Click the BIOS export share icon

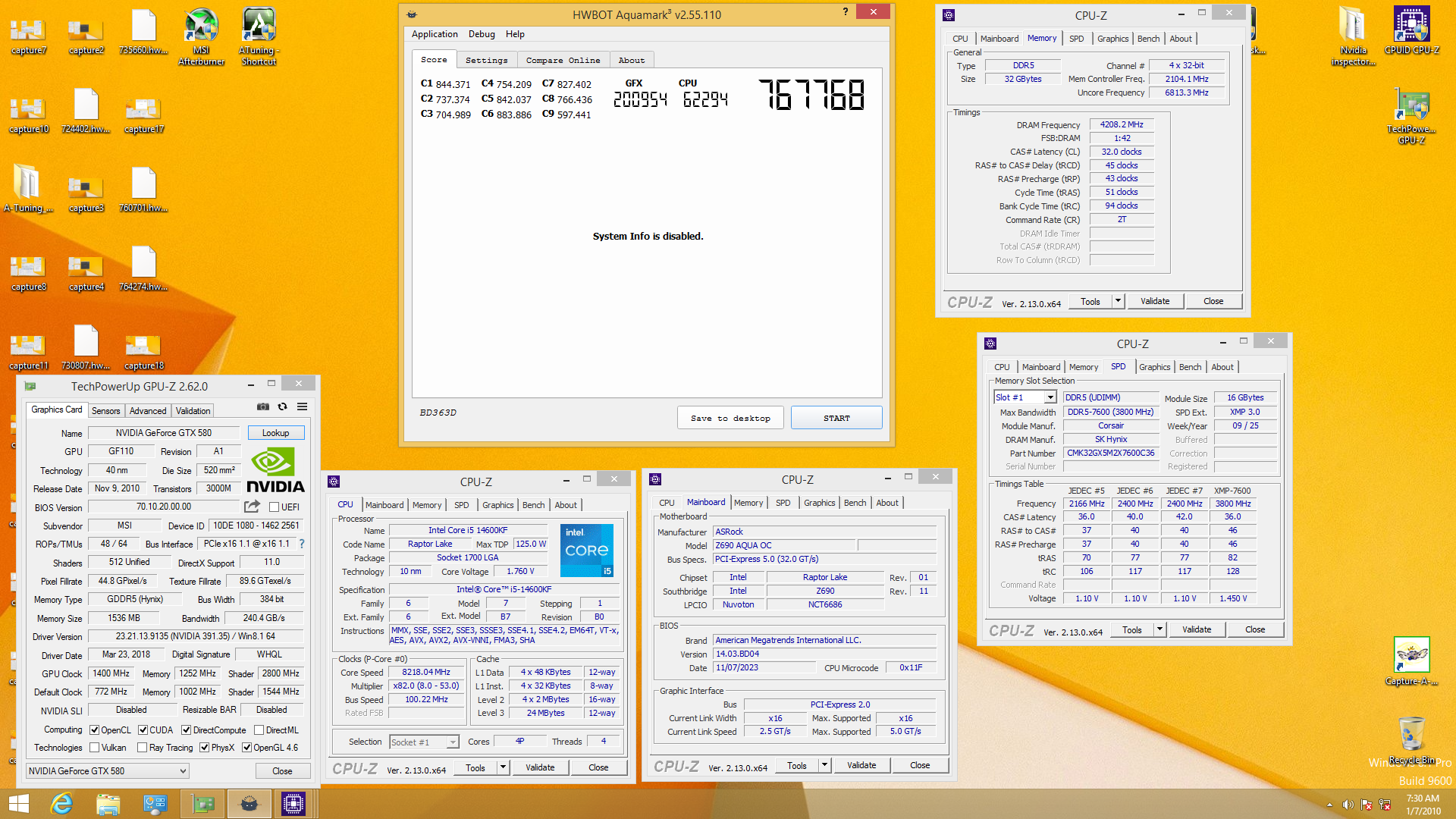[x=252, y=507]
